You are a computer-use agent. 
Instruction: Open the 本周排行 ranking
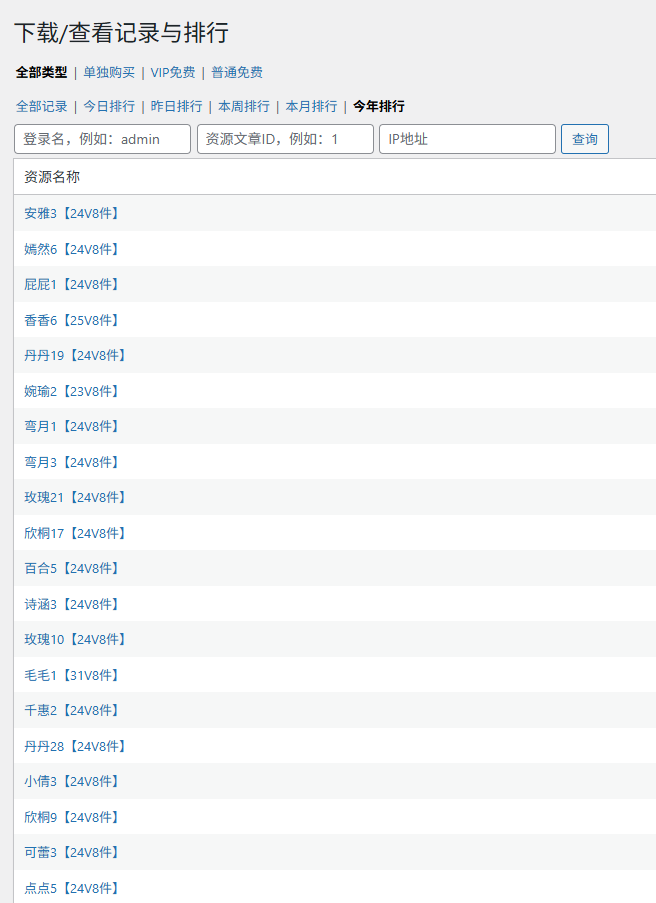tap(244, 106)
